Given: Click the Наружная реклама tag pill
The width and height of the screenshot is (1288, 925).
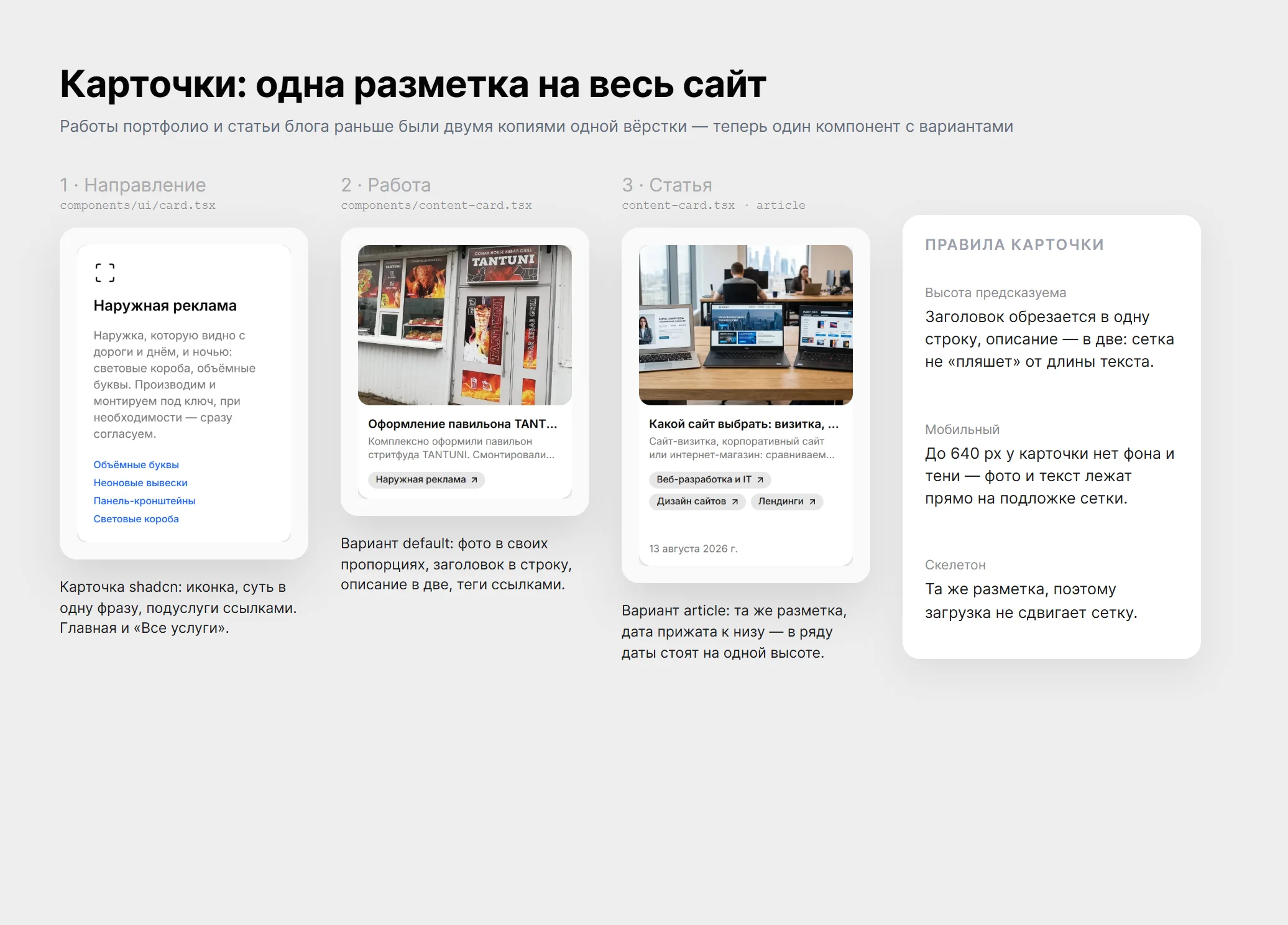Looking at the screenshot, I should 426,479.
